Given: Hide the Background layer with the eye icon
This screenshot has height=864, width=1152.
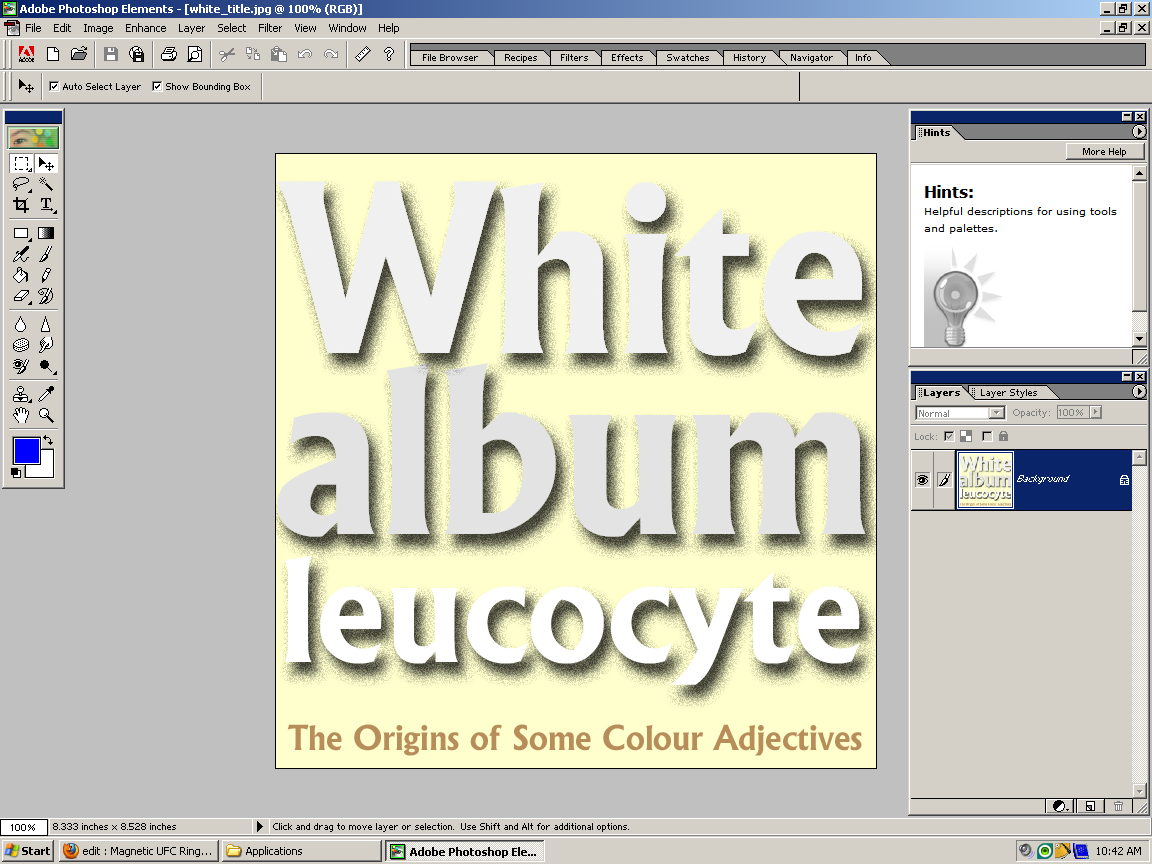Looking at the screenshot, I should [922, 480].
